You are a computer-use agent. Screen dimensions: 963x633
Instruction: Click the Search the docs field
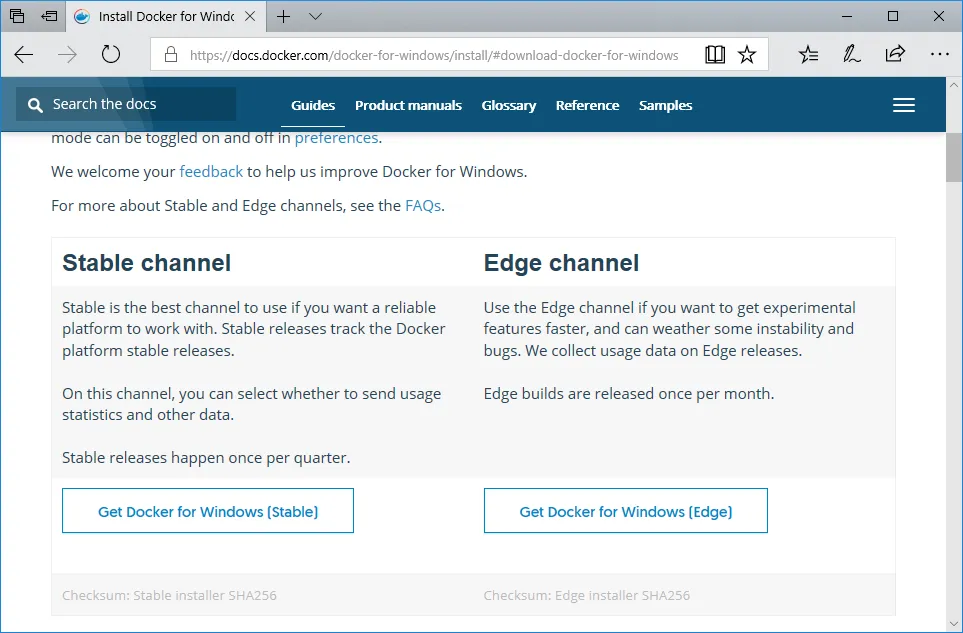point(126,104)
